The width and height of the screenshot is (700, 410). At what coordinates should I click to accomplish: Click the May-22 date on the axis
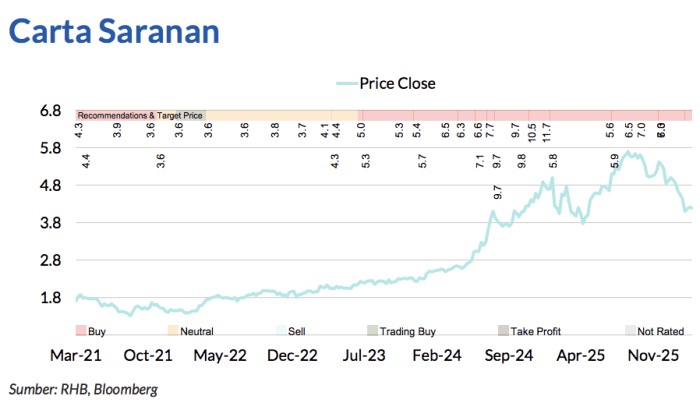coord(221,355)
